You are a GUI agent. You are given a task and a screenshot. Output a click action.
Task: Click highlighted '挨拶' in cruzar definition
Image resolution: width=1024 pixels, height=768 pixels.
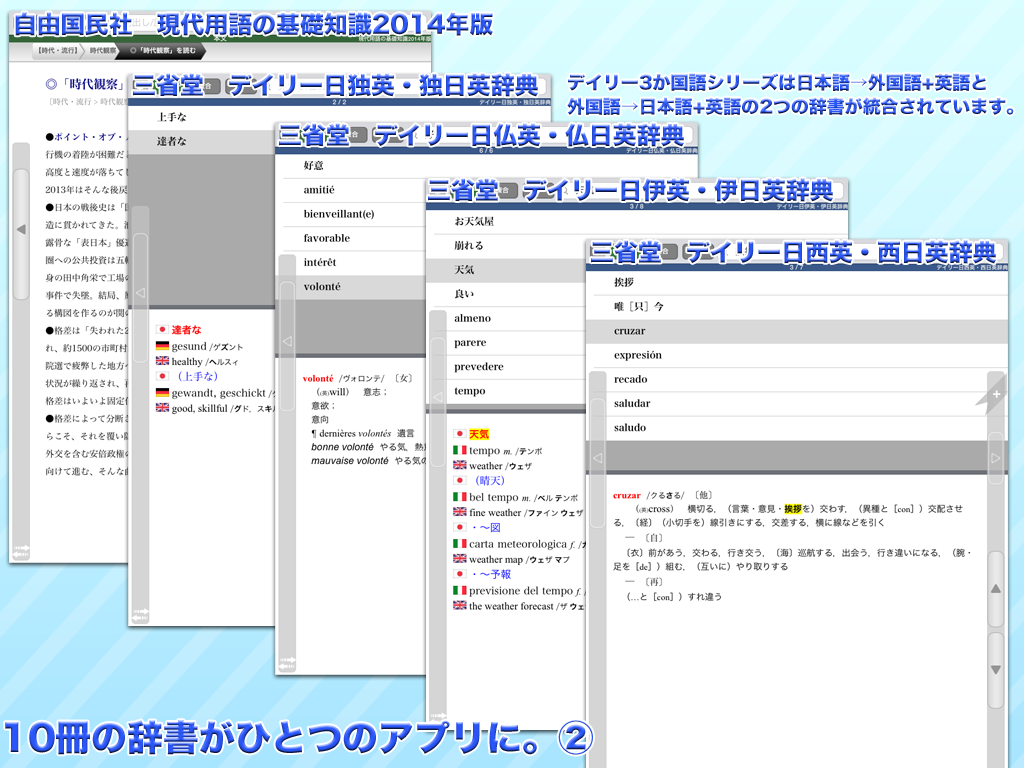coord(793,509)
